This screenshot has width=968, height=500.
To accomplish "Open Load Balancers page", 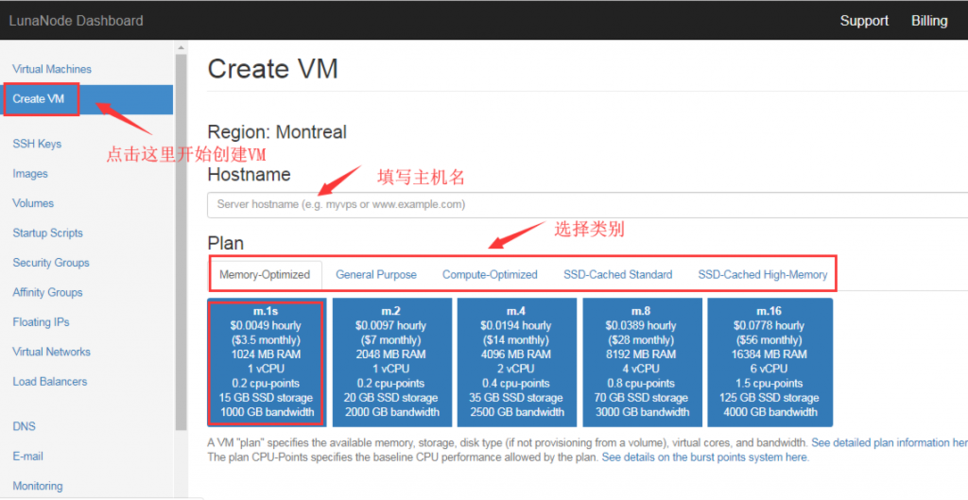I will (x=49, y=381).
